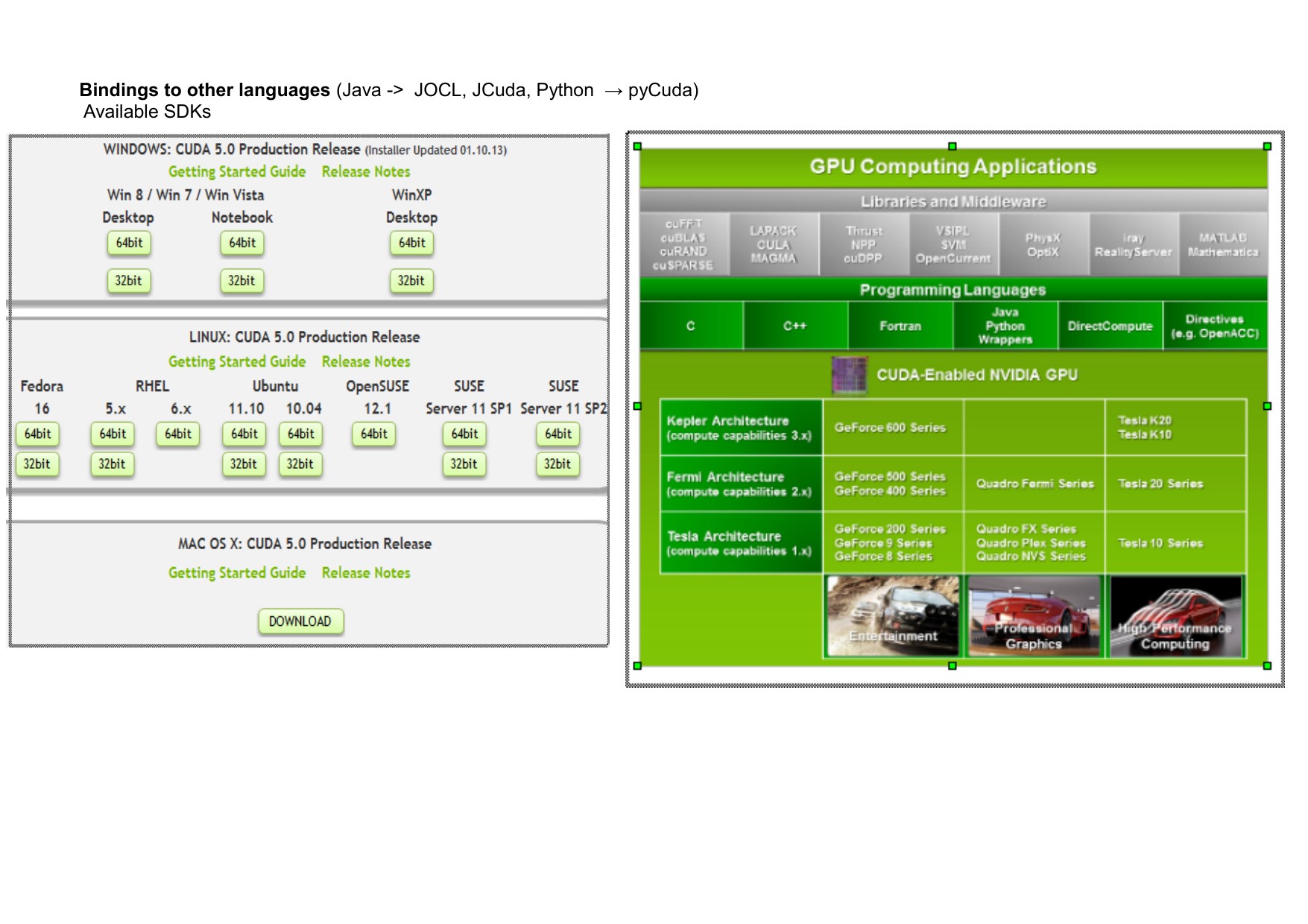Image resolution: width=1308 pixels, height=924 pixels.
Task: Click the Entertainment rally car thumbnail
Action: [x=894, y=616]
